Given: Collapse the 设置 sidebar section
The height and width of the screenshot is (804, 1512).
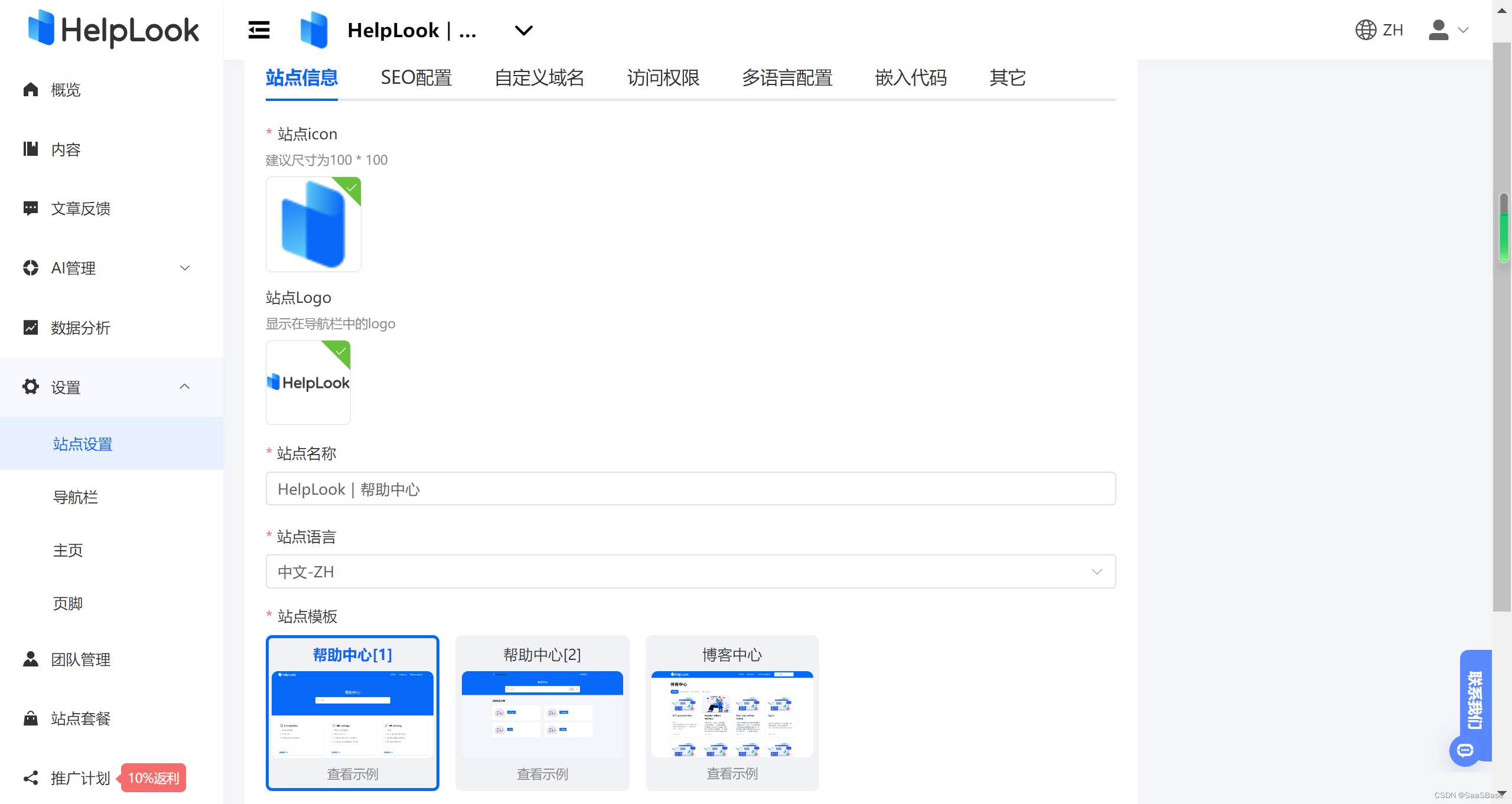Looking at the screenshot, I should (185, 387).
